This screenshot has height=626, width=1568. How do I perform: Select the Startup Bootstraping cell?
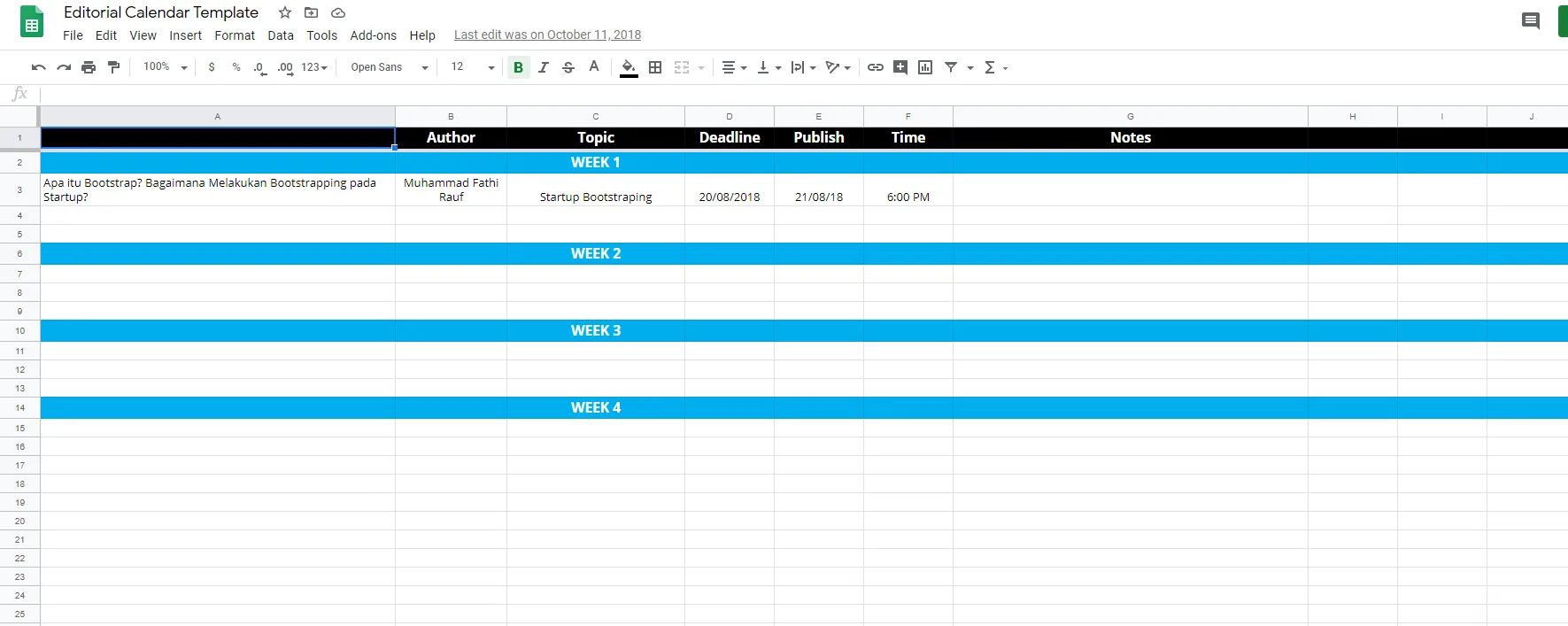(596, 189)
